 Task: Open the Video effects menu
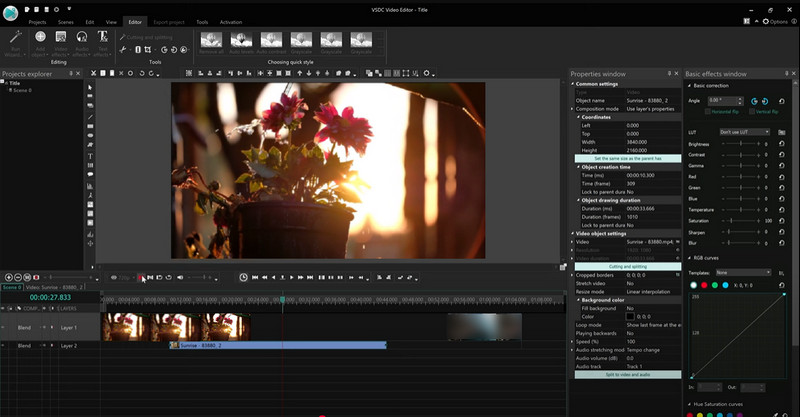pos(60,43)
